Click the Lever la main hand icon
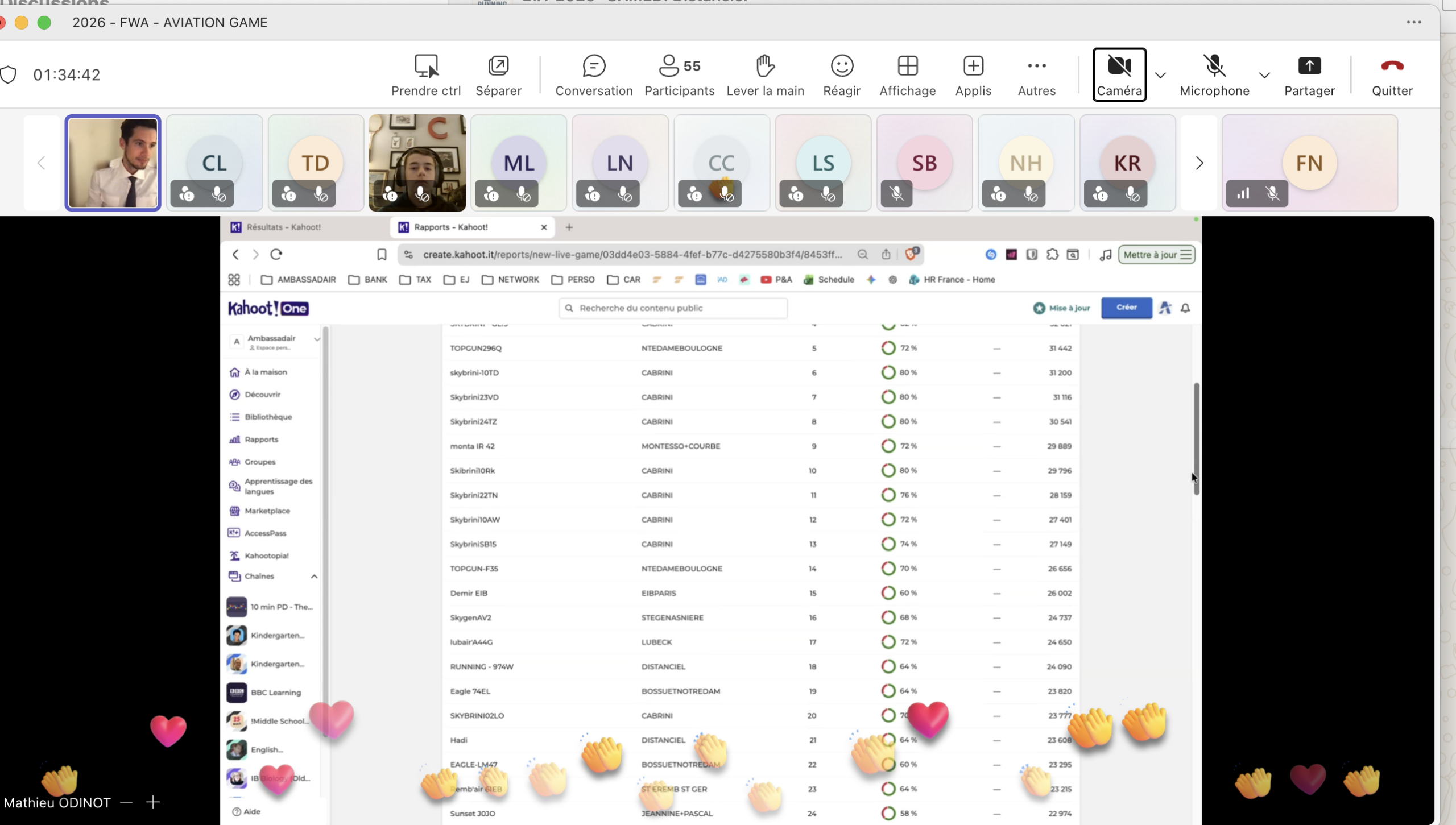Image resolution: width=1456 pixels, height=825 pixels. (765, 67)
